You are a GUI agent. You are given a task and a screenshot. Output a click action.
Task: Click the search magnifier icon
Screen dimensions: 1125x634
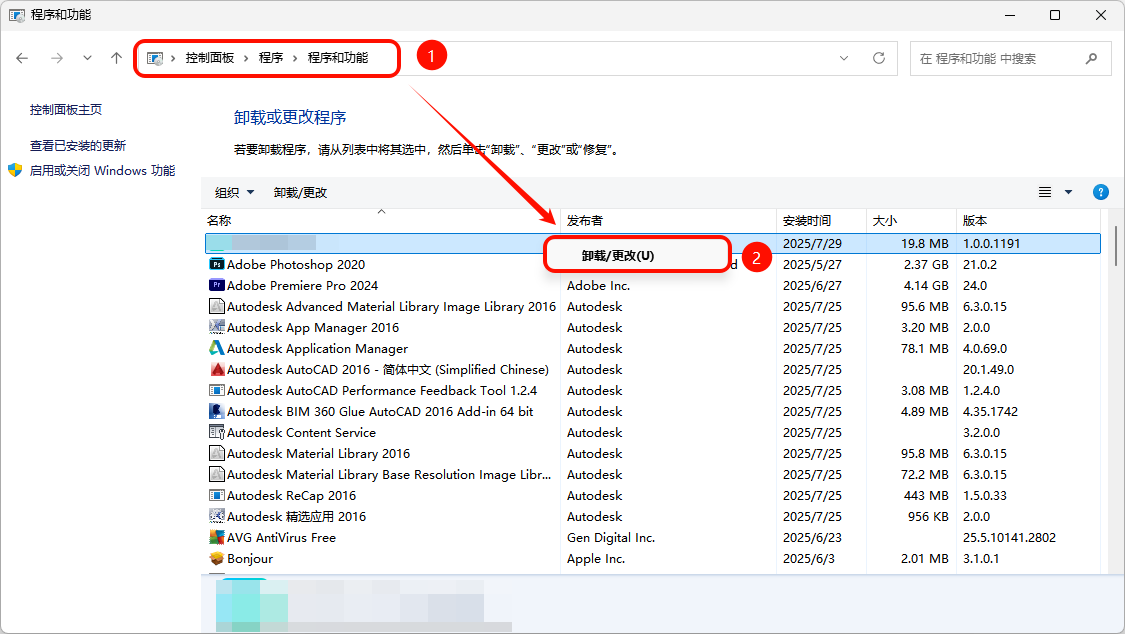(1091, 59)
